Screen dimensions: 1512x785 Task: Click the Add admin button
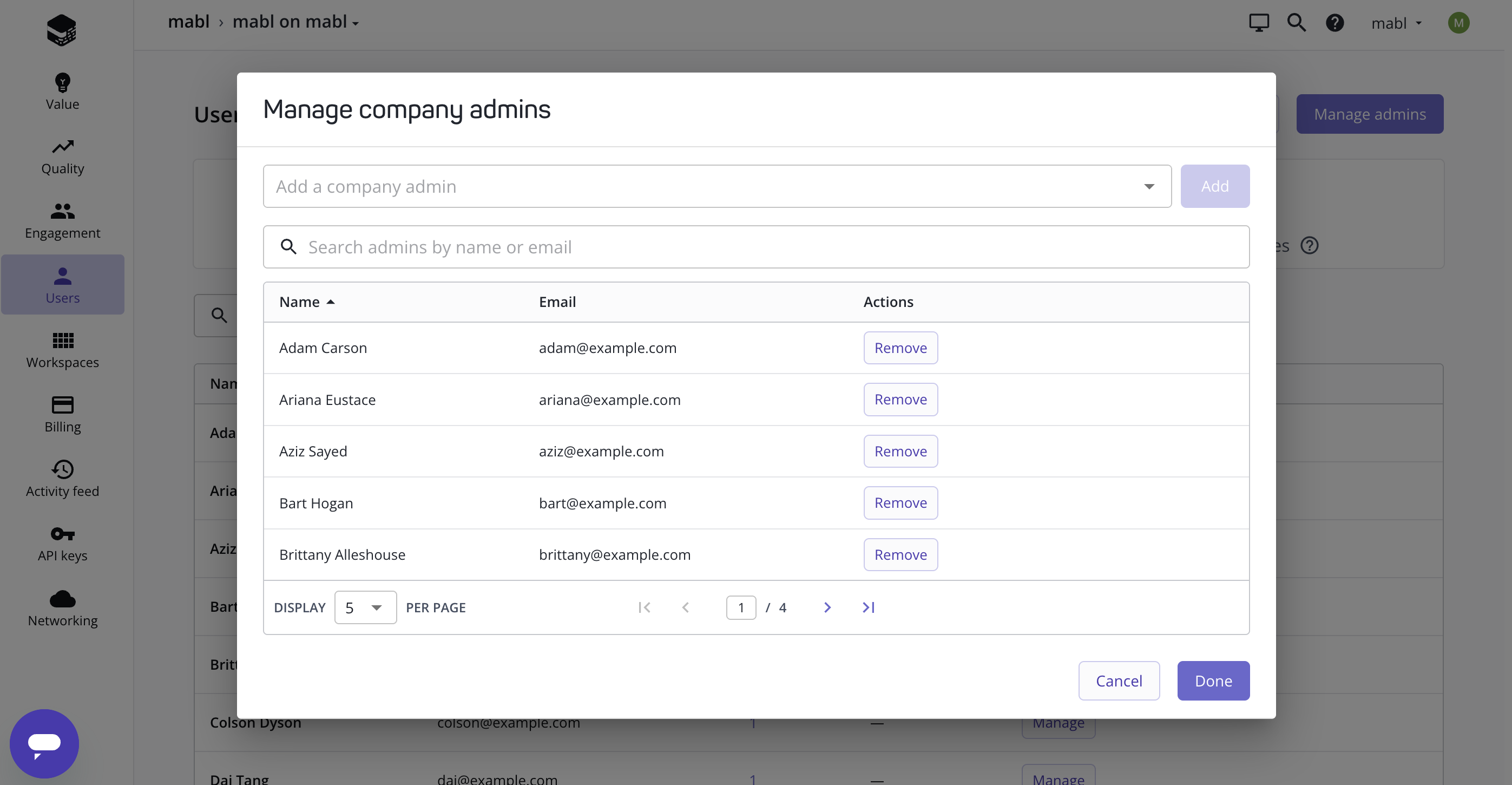1214,186
